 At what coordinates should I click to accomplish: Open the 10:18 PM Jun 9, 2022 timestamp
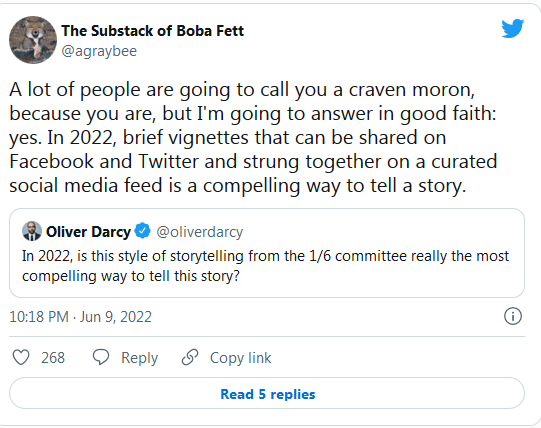(x=80, y=317)
